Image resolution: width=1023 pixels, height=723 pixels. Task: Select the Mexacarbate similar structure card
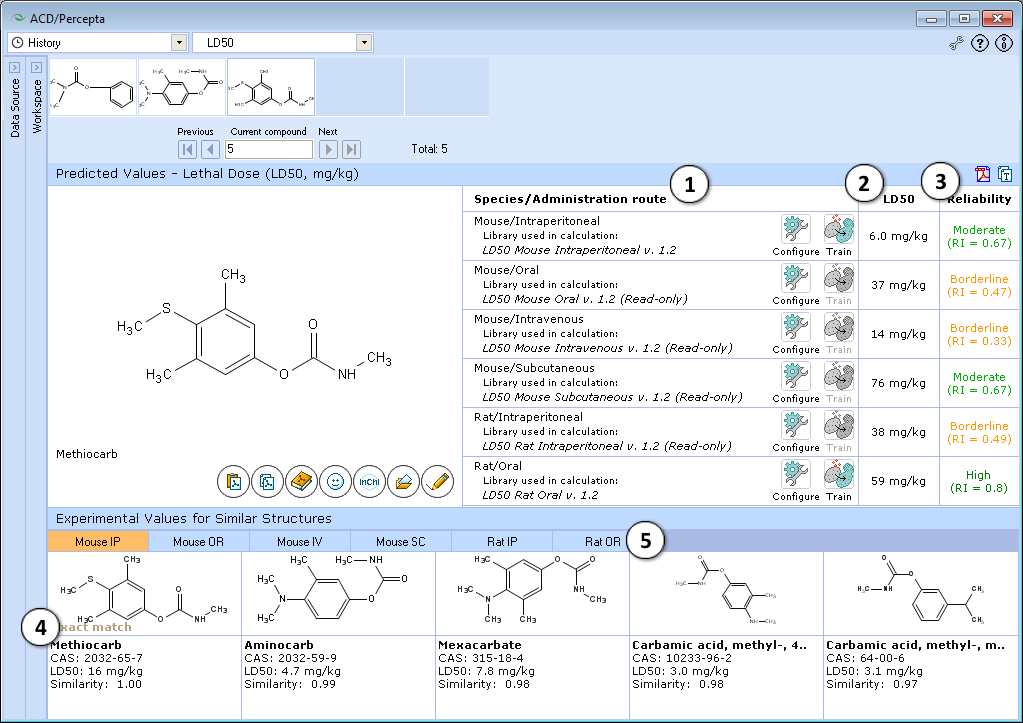(x=532, y=635)
